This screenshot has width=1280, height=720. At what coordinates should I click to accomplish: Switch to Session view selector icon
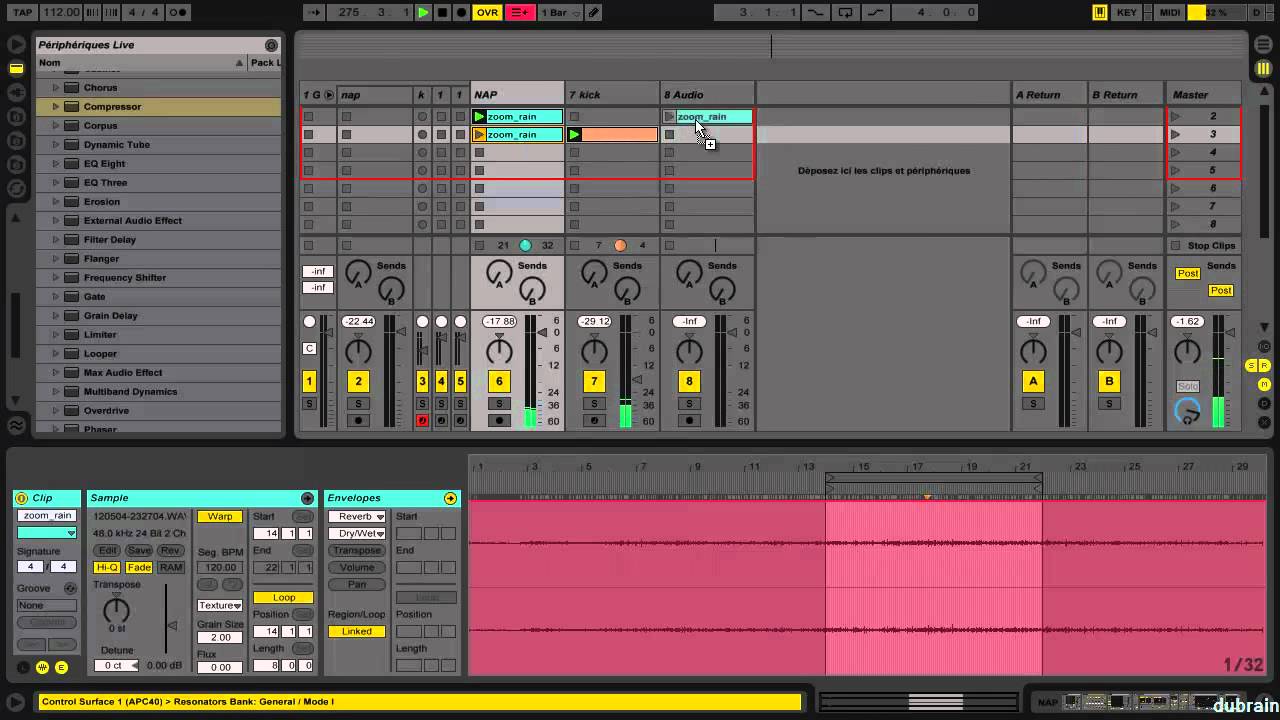pos(1262,68)
